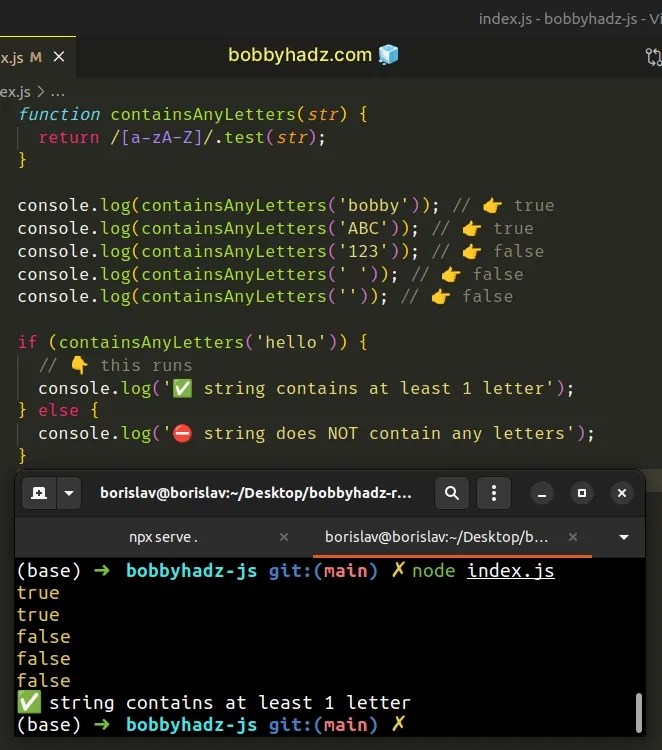Close the index.js editor tab
Screen dimensions: 662x750
click(59, 57)
